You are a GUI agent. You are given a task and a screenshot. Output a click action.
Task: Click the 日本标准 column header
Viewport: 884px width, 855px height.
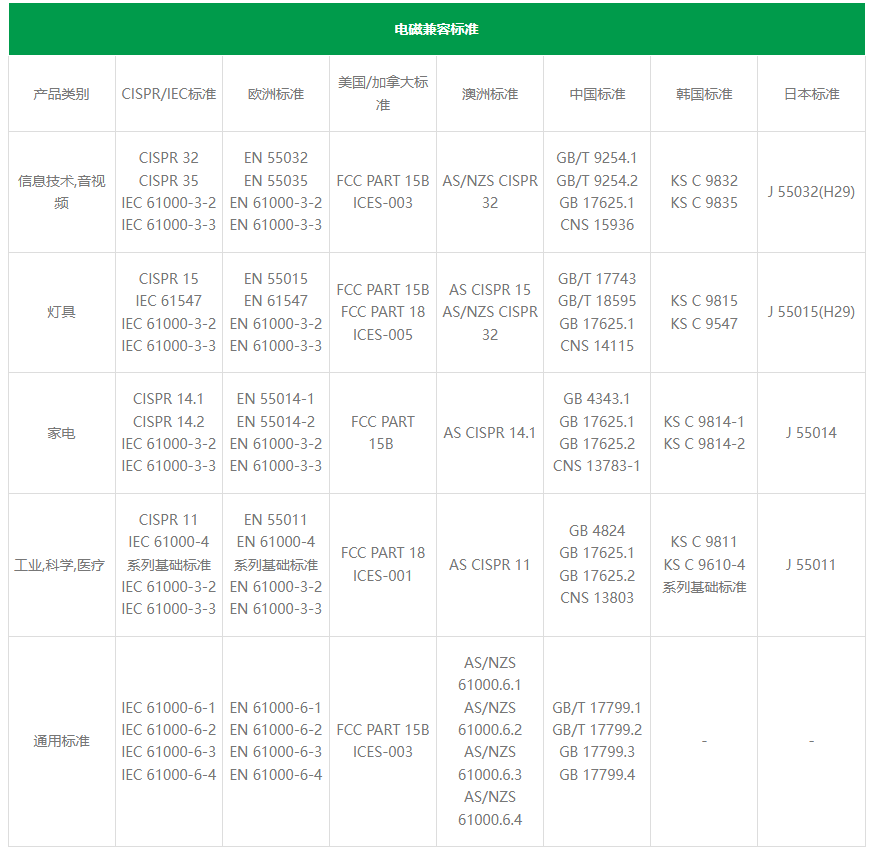coord(811,94)
